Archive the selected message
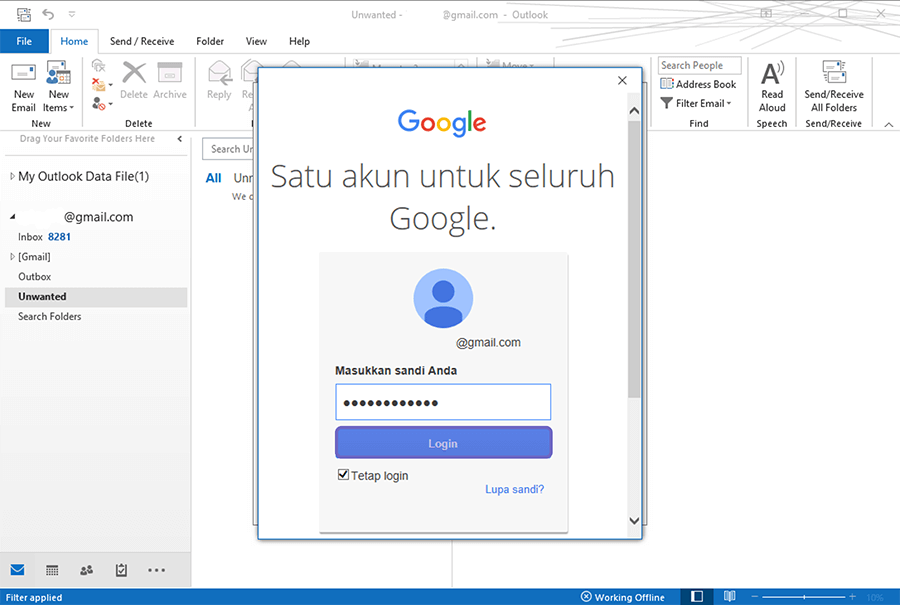The height and width of the screenshot is (605, 900). click(170, 81)
